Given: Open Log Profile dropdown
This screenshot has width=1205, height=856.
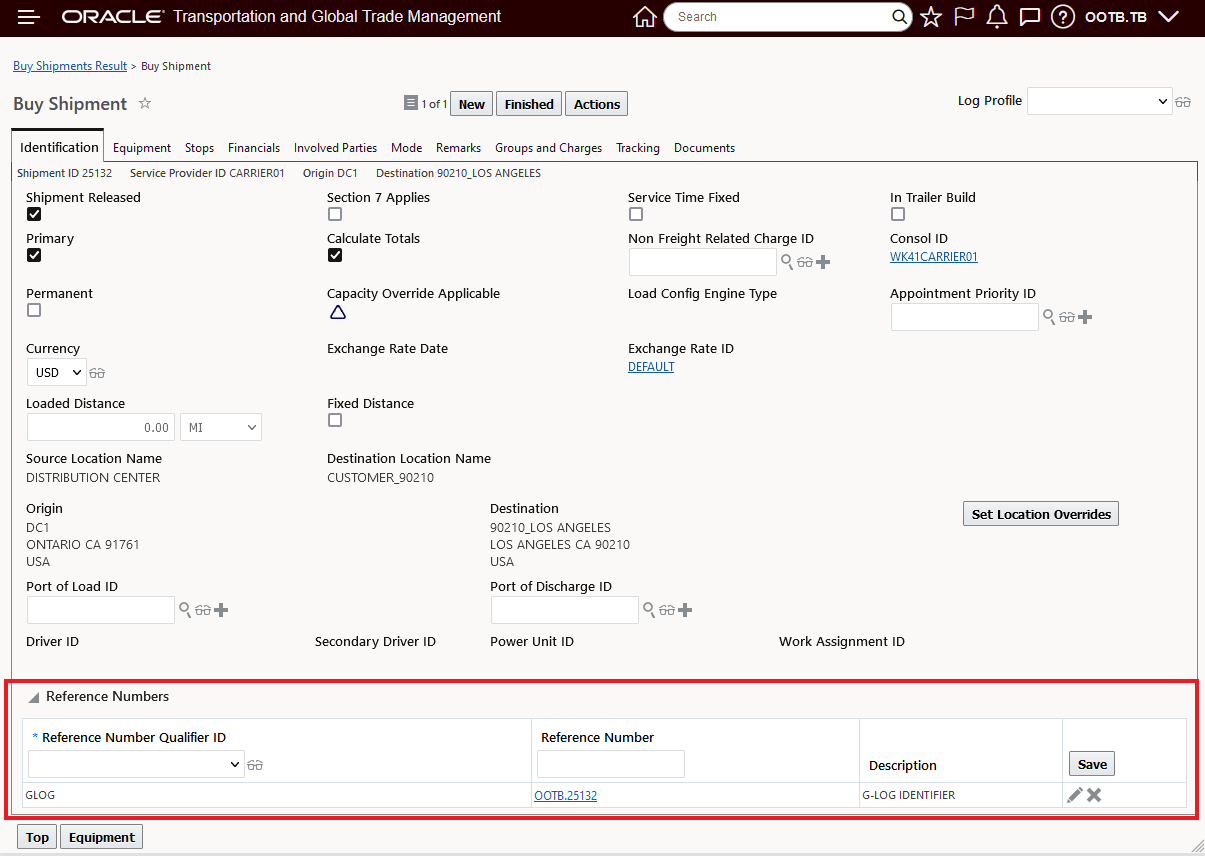Looking at the screenshot, I should click(1099, 101).
